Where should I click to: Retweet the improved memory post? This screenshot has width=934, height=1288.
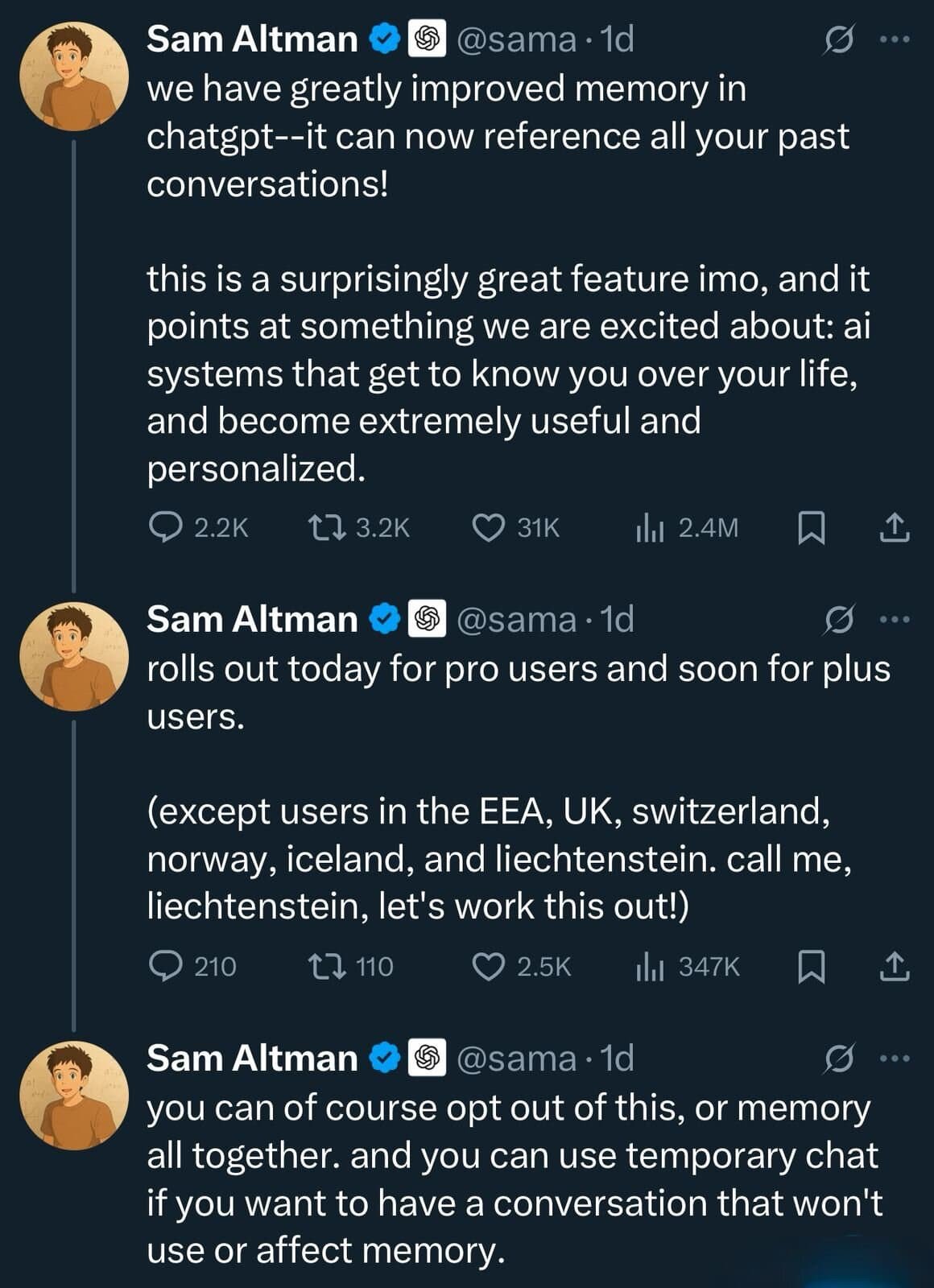327,527
